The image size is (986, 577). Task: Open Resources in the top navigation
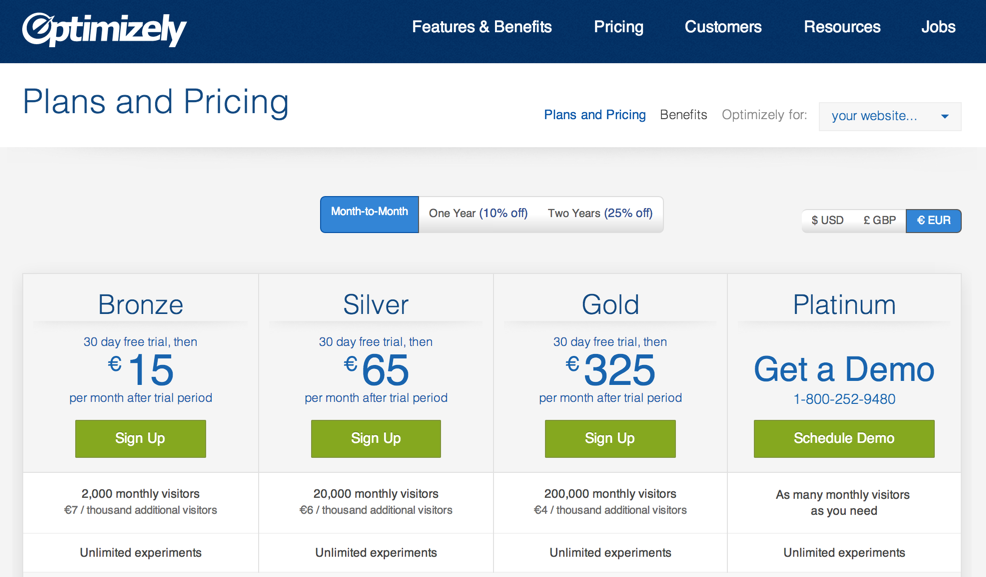[x=842, y=27]
